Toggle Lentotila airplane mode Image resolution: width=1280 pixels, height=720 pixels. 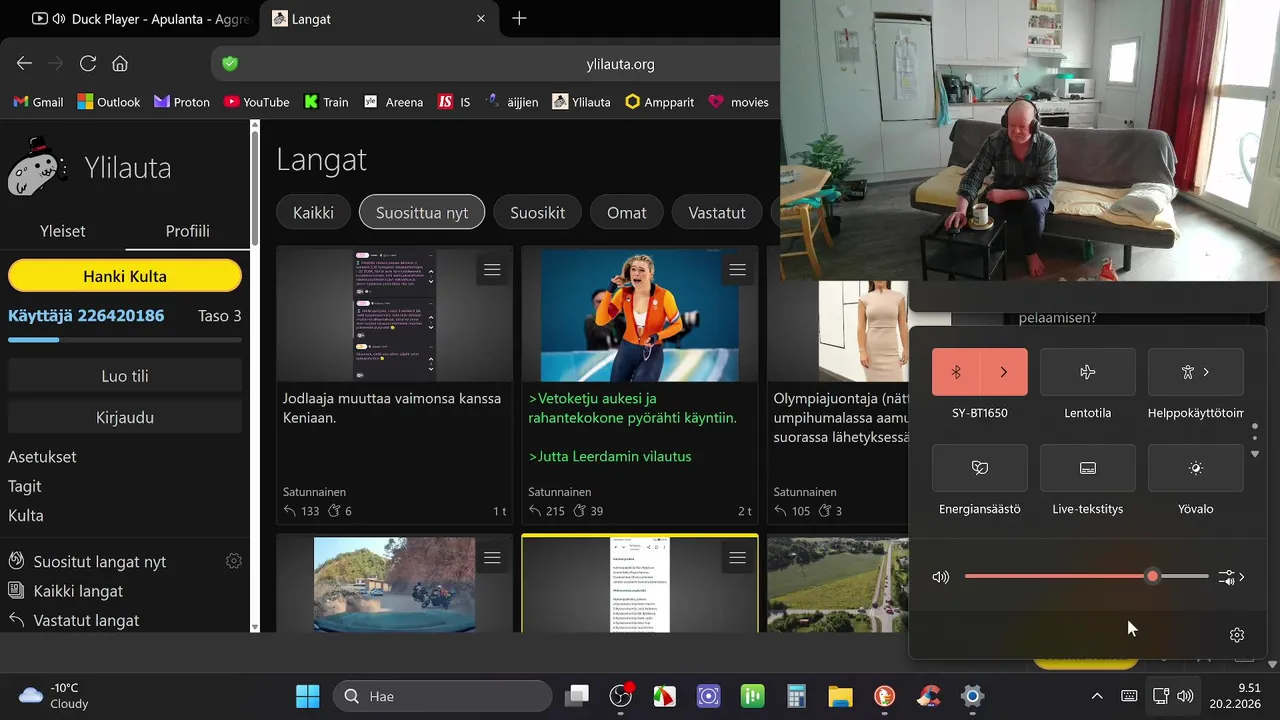pos(1088,372)
